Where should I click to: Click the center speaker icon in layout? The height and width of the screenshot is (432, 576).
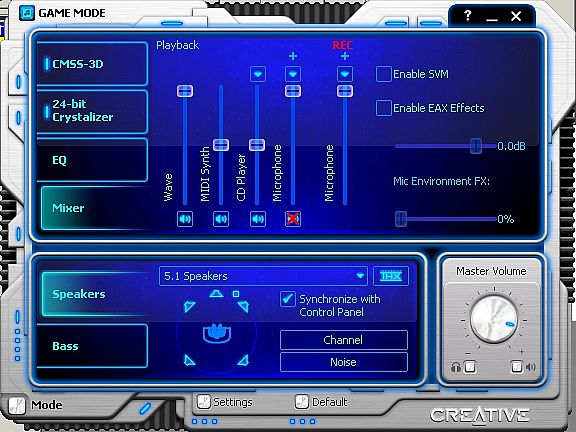[216, 294]
